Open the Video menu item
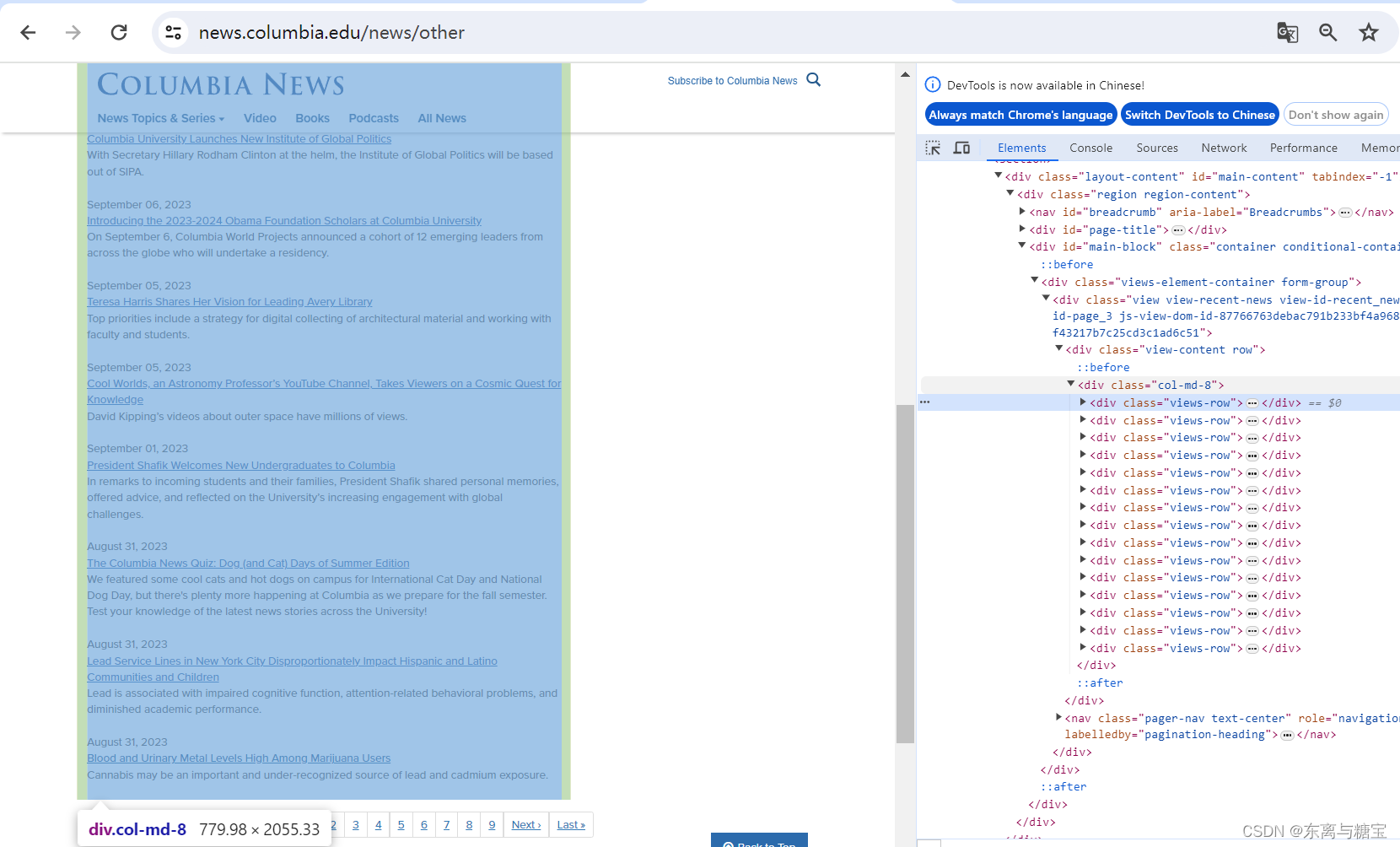The height and width of the screenshot is (847, 1400). pyautogui.click(x=260, y=118)
